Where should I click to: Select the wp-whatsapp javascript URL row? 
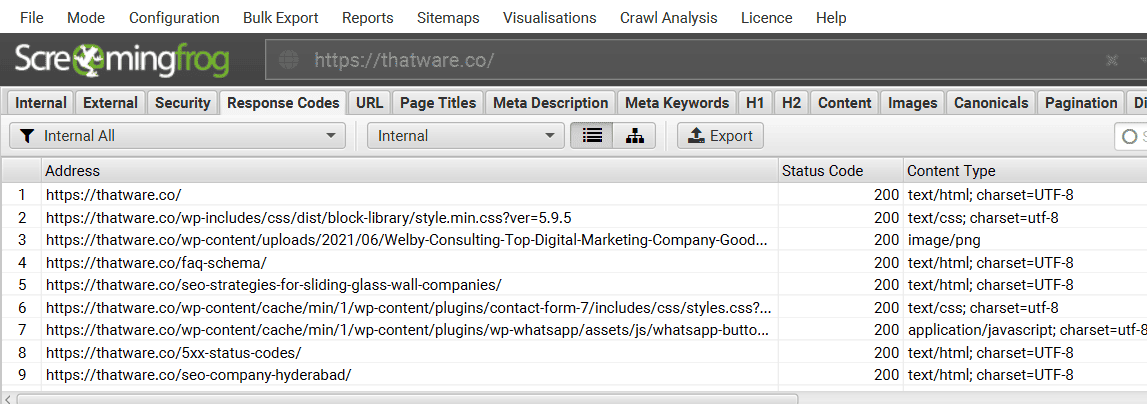pos(410,330)
